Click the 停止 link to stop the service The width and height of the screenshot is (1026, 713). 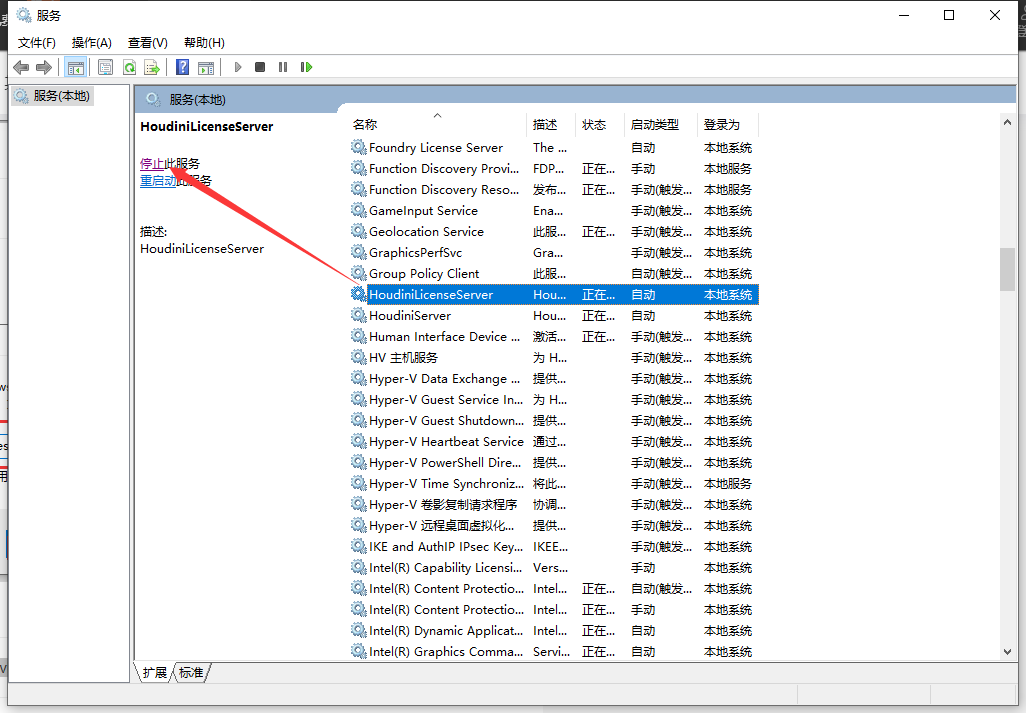152,163
